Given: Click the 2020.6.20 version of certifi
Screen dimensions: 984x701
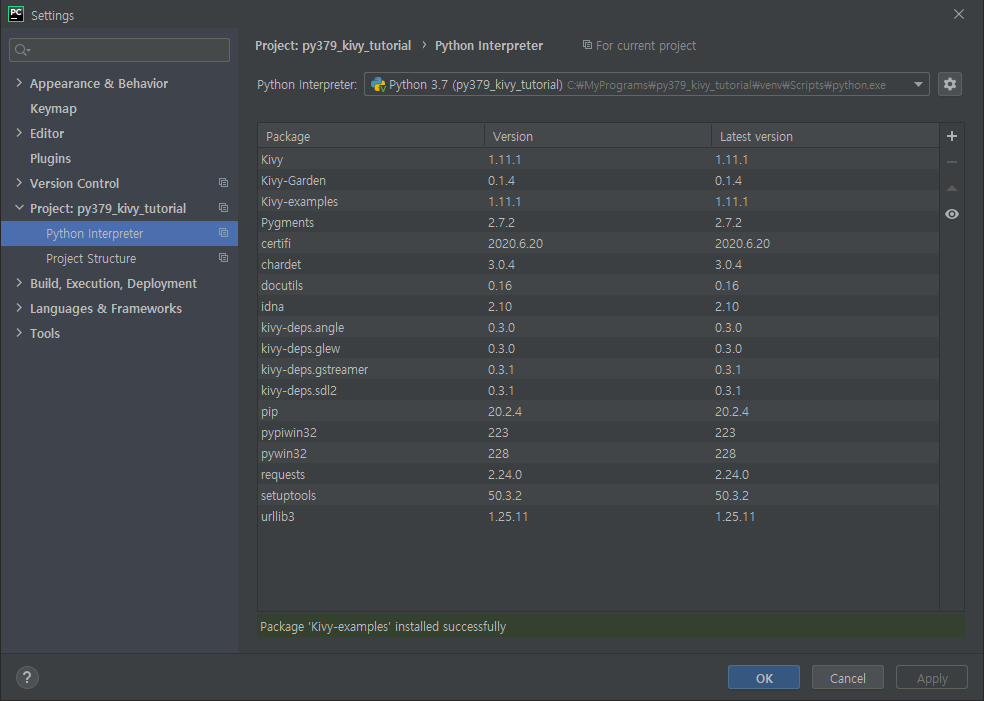Looking at the screenshot, I should (x=515, y=243).
